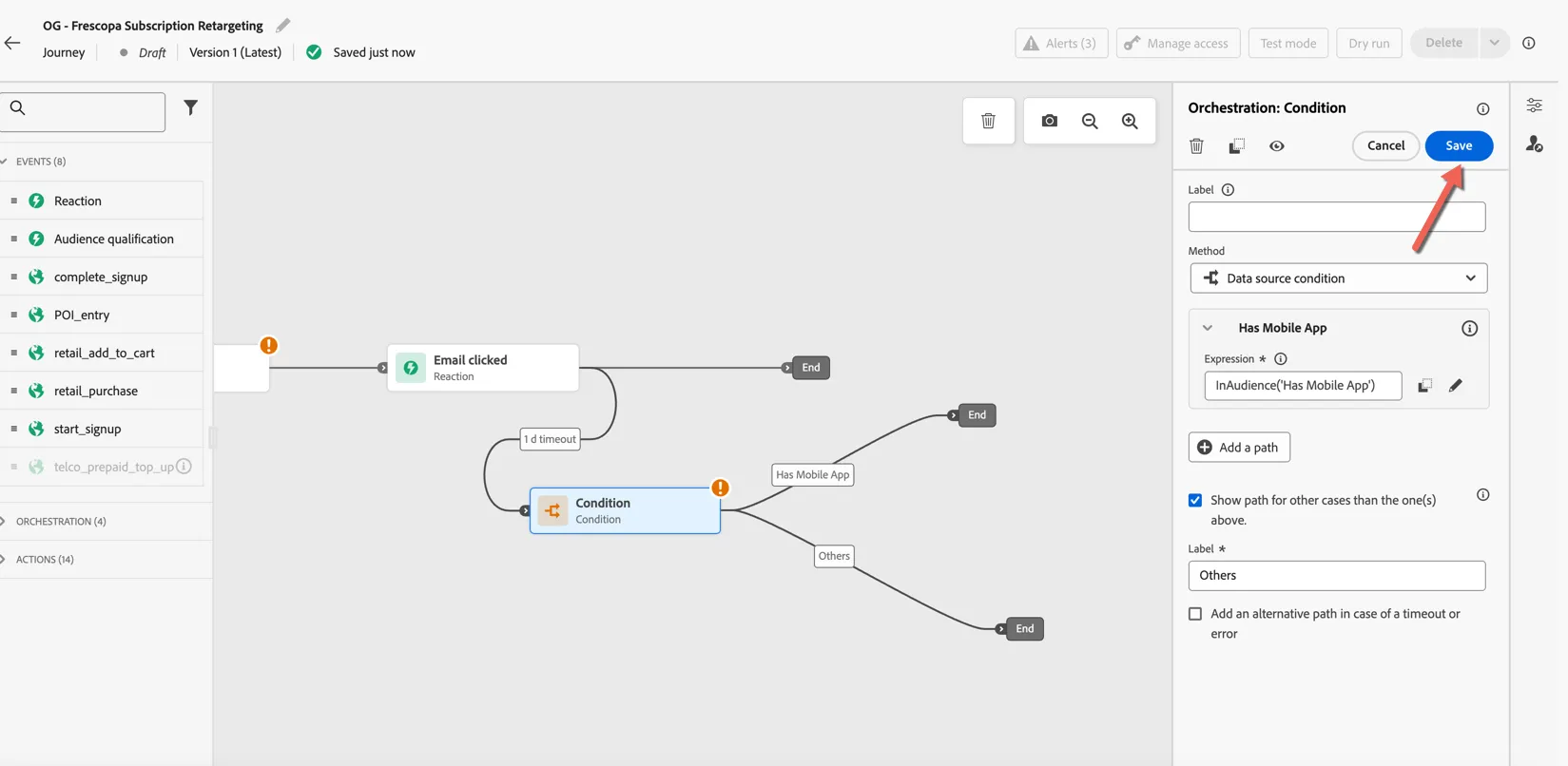Take canvas screenshot with camera icon
Viewport: 1568px width, 766px height.
[x=1049, y=121]
